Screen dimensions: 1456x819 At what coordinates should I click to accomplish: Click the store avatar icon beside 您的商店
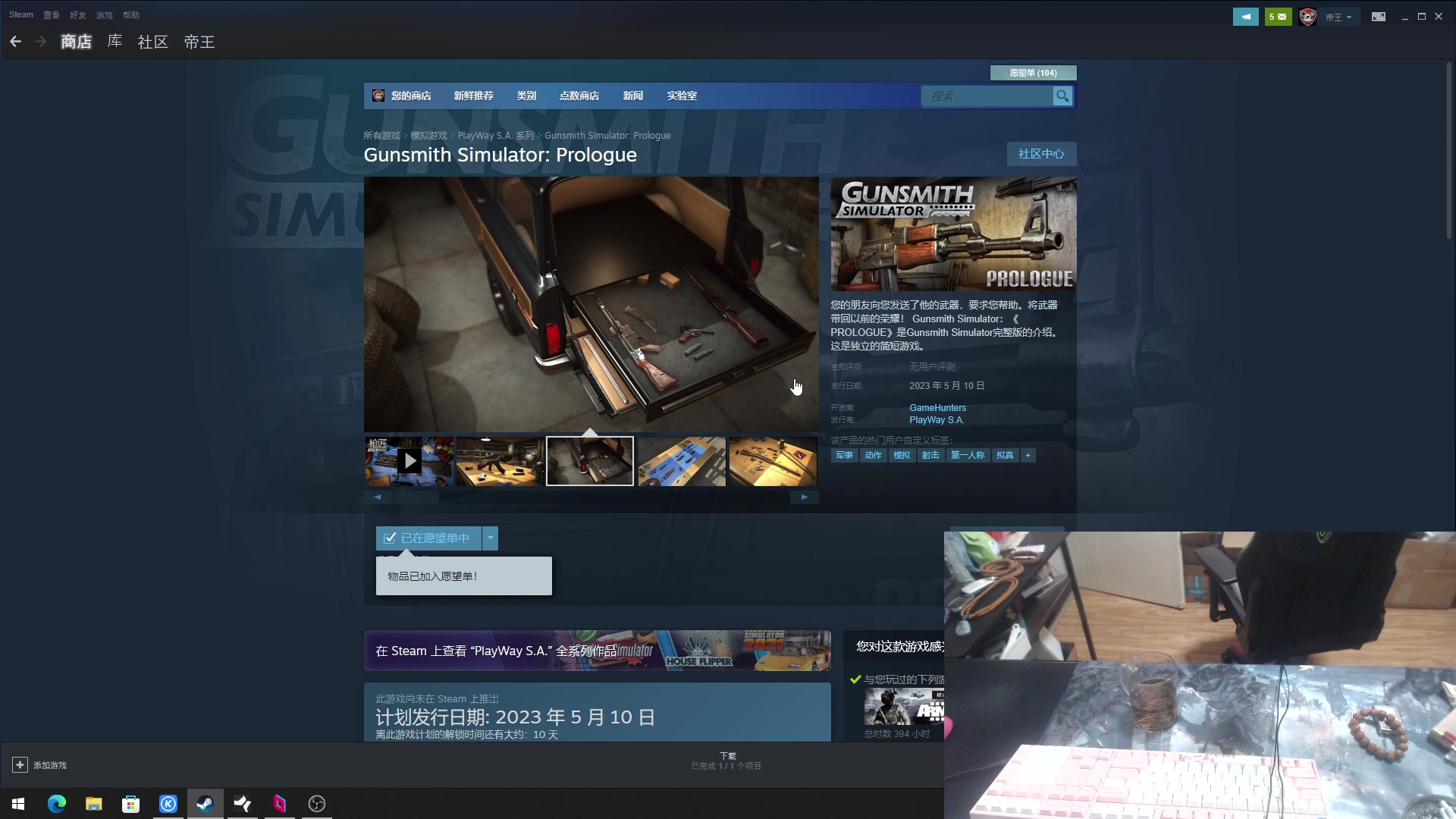tap(378, 96)
